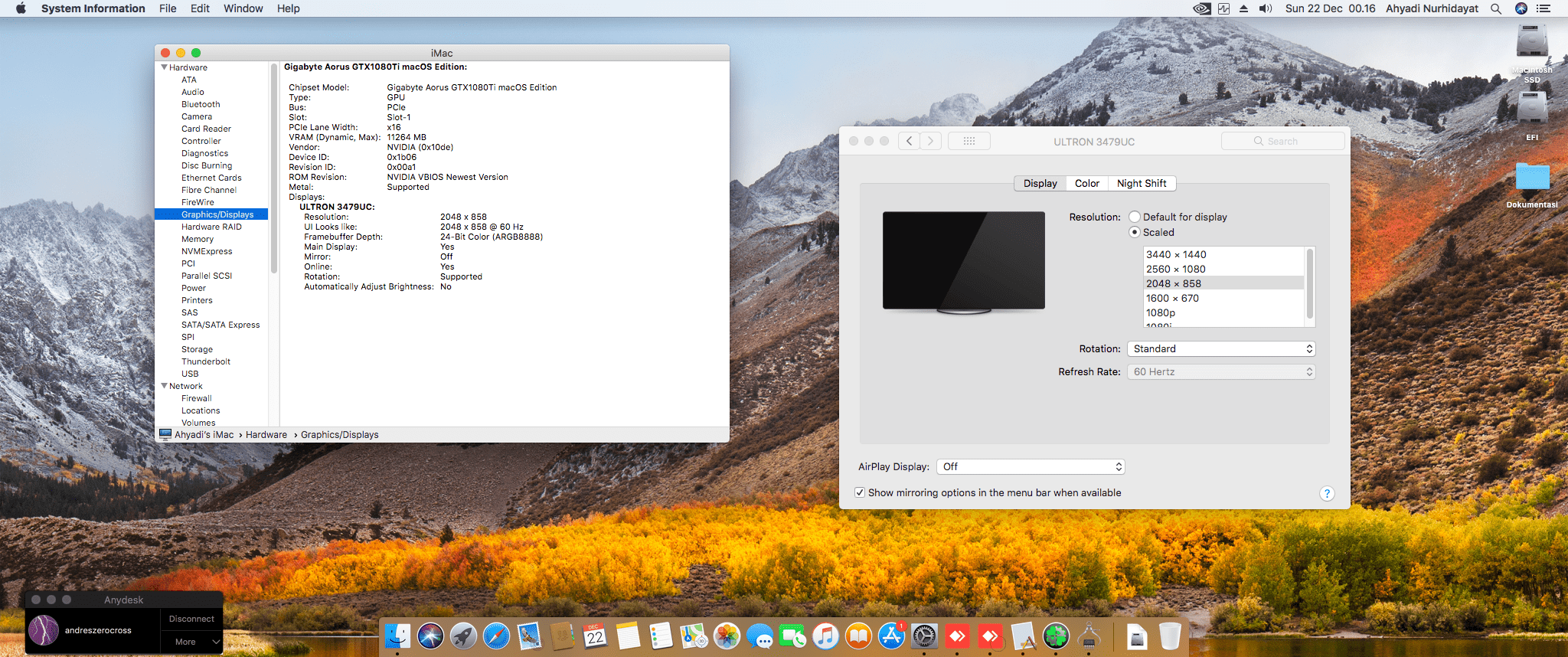1568x657 pixels.
Task: Click the help question mark button
Action: pyautogui.click(x=1327, y=493)
